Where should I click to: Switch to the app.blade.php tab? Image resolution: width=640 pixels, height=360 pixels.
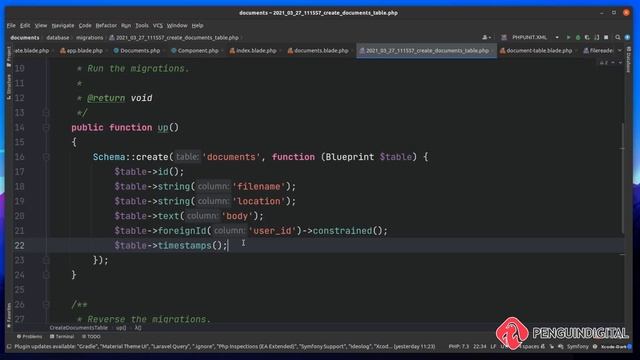coord(81,51)
